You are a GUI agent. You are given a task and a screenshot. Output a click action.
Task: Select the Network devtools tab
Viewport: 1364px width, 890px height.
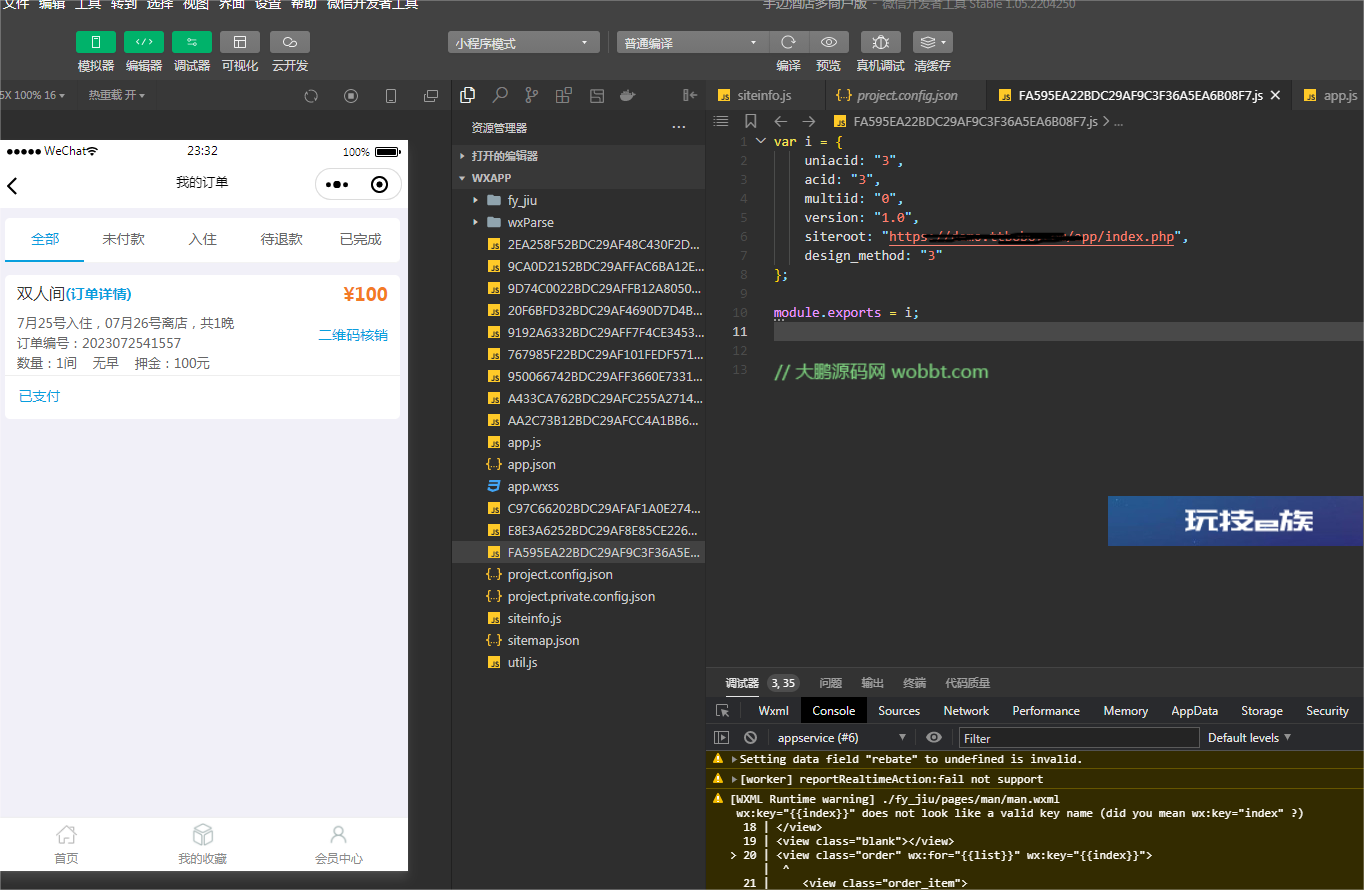coord(966,711)
